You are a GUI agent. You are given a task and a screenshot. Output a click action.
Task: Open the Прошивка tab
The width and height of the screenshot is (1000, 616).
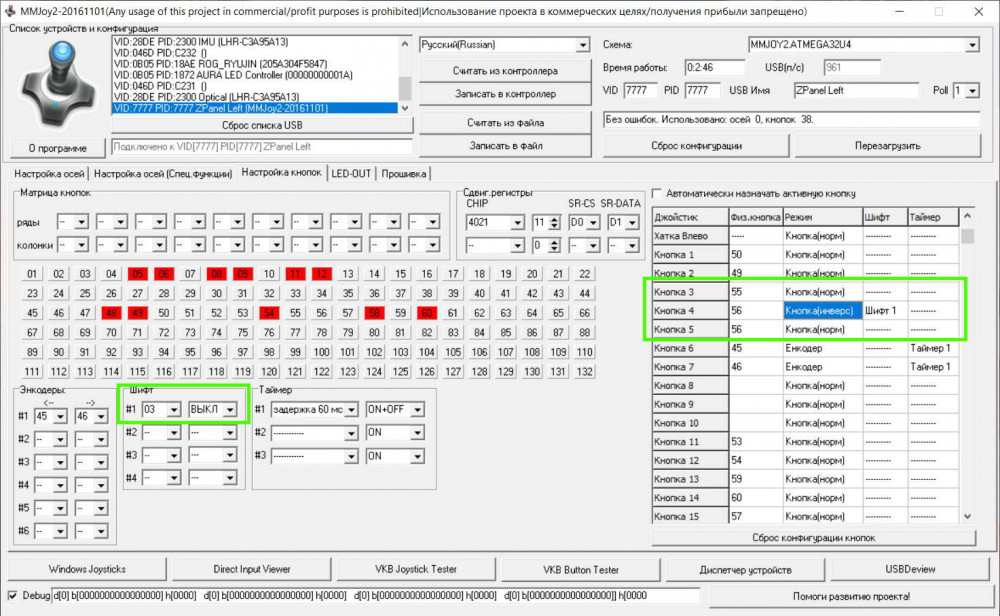403,173
